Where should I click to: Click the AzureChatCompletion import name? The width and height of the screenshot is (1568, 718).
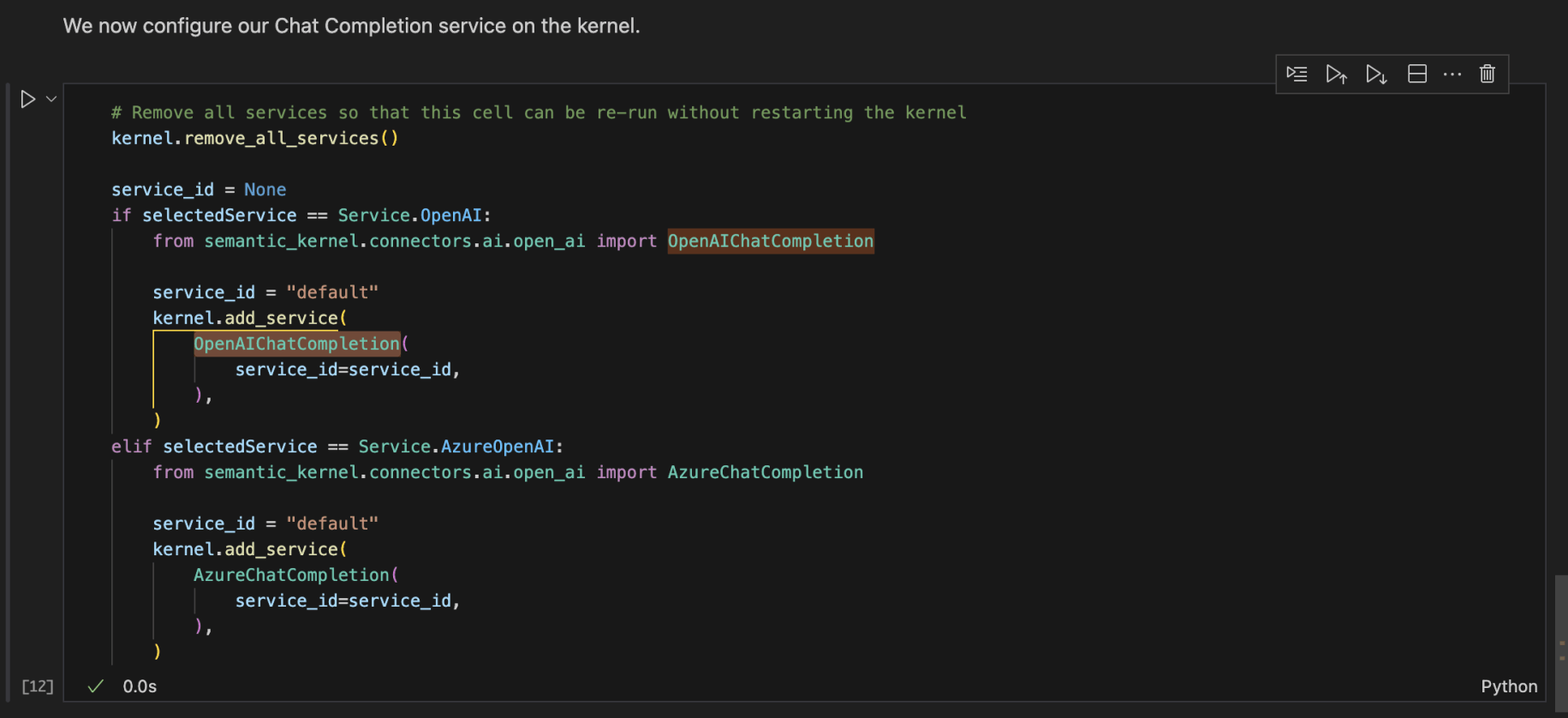click(x=765, y=472)
